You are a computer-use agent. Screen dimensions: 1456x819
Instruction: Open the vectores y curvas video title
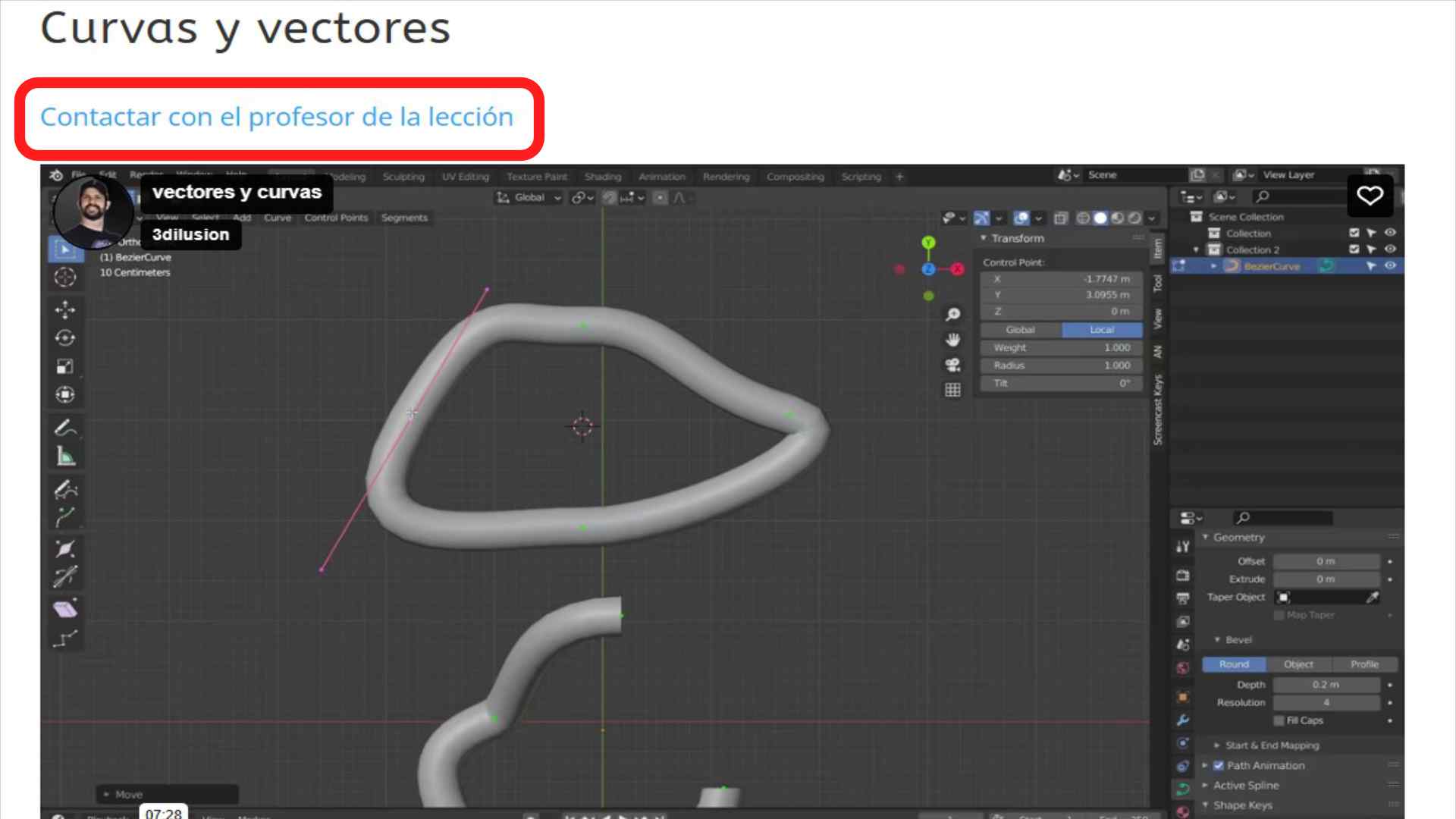pos(237,192)
